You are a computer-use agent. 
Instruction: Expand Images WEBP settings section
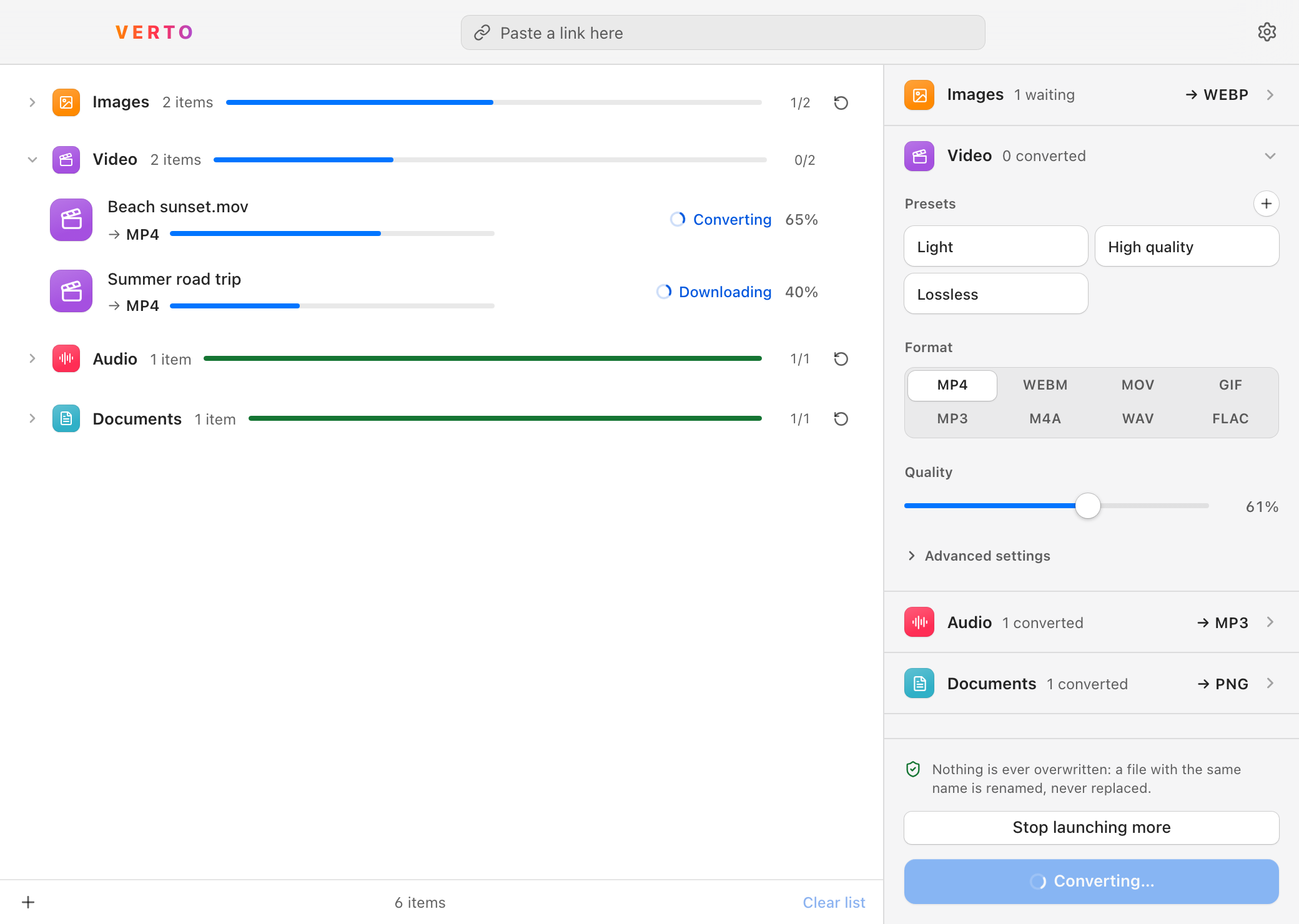1270,95
